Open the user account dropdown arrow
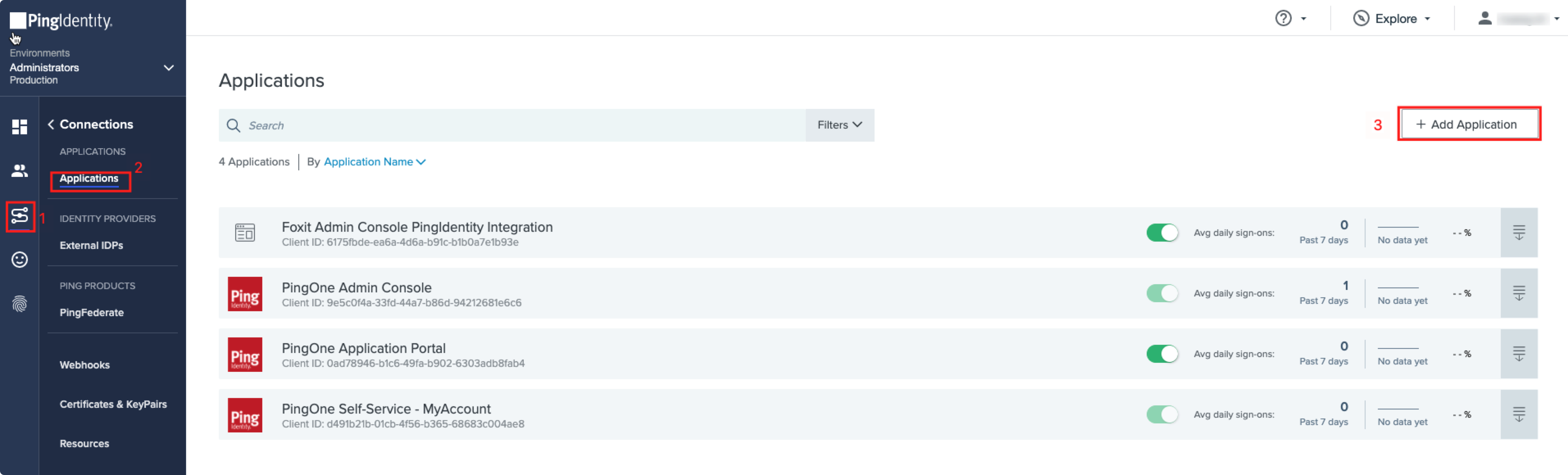 1557,19
